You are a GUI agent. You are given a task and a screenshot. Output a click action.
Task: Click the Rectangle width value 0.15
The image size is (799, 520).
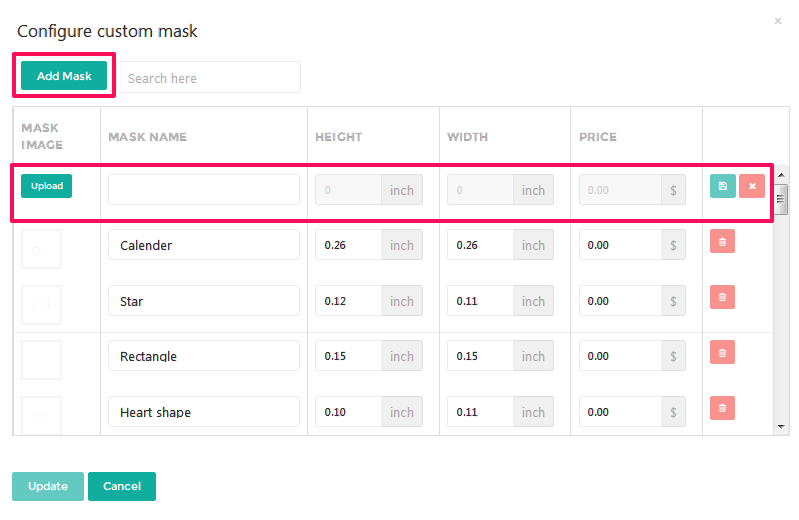[x=480, y=356]
